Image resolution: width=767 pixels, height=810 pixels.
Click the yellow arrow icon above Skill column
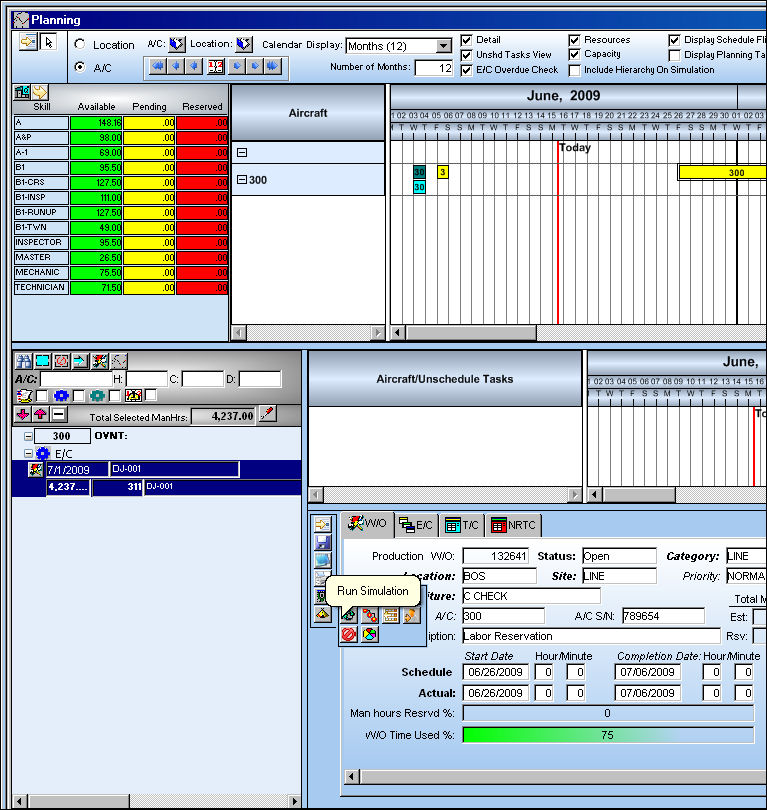[40, 92]
